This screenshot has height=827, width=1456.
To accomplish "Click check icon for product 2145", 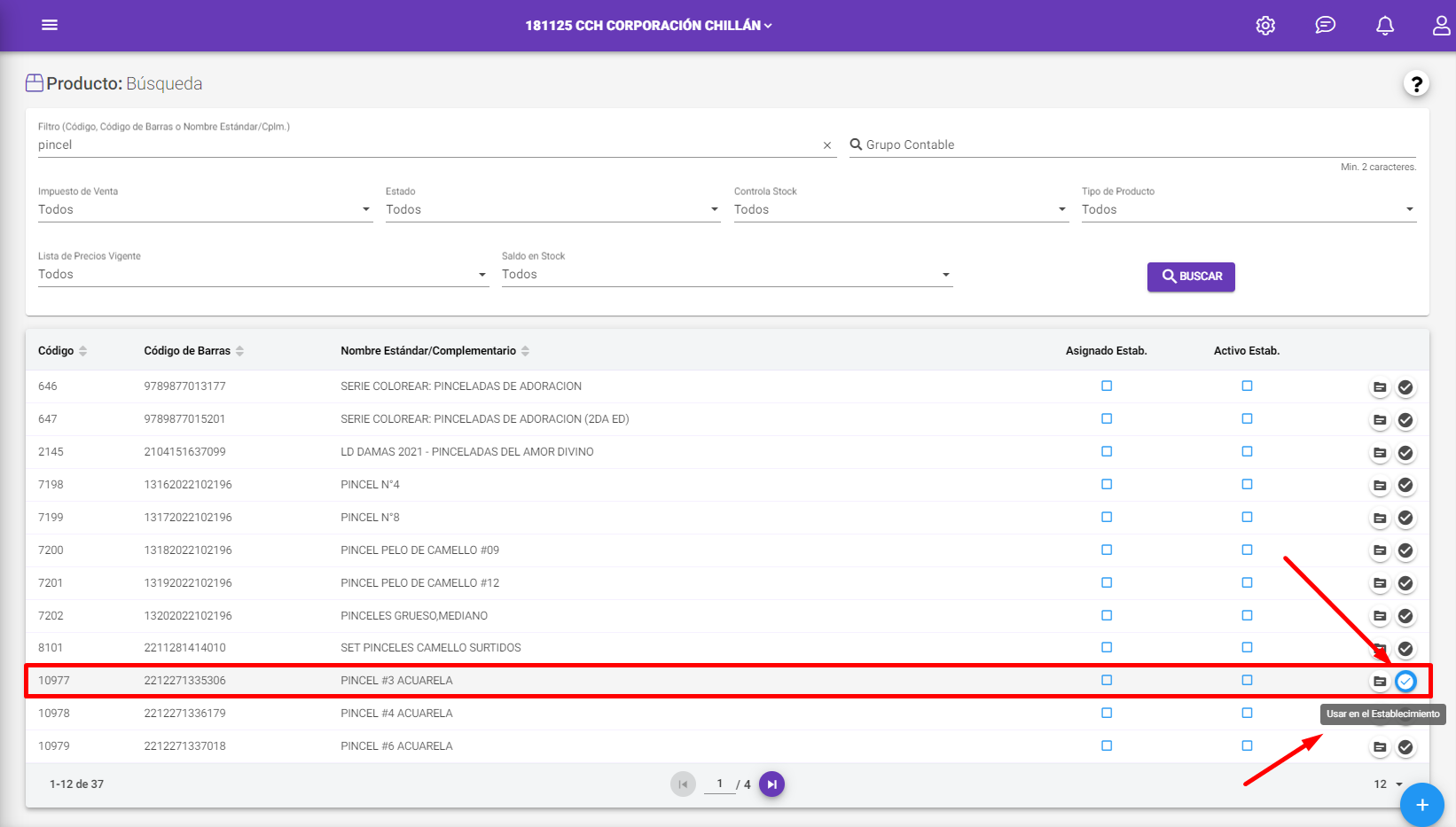I will (x=1405, y=453).
